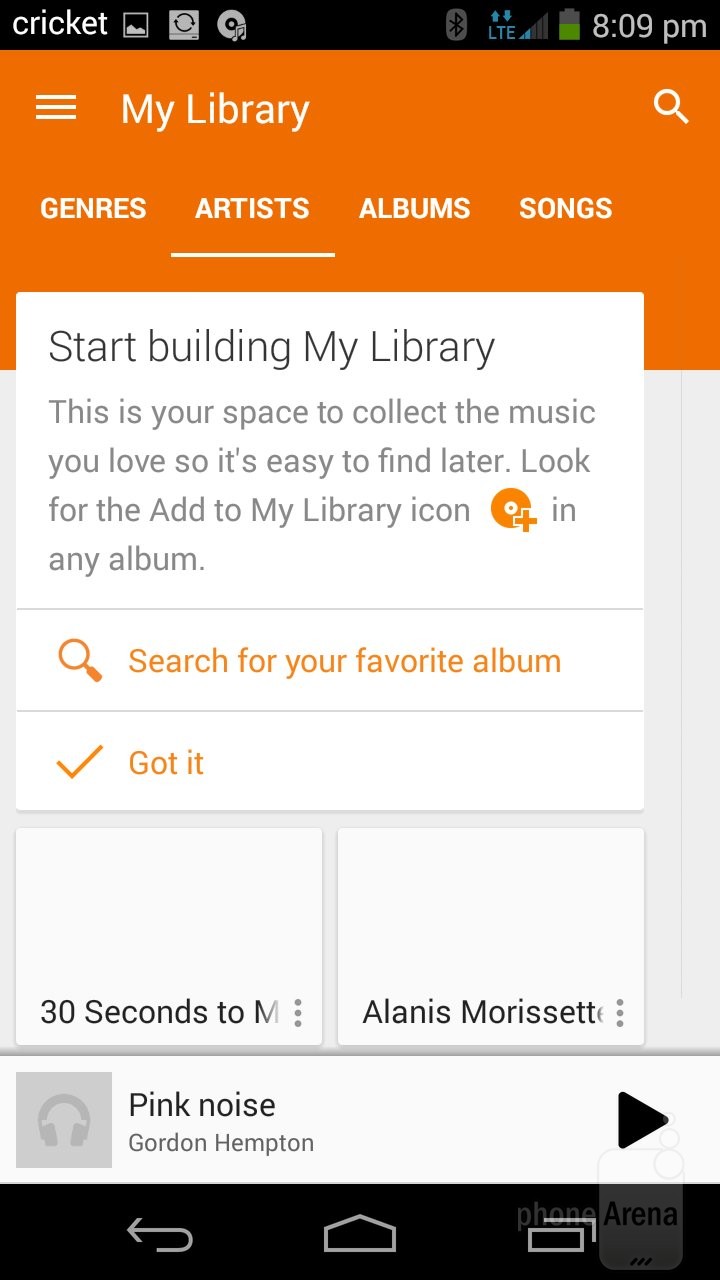Viewport: 720px width, 1280px height.
Task: Select the ARTISTS tab
Action: [x=252, y=209]
